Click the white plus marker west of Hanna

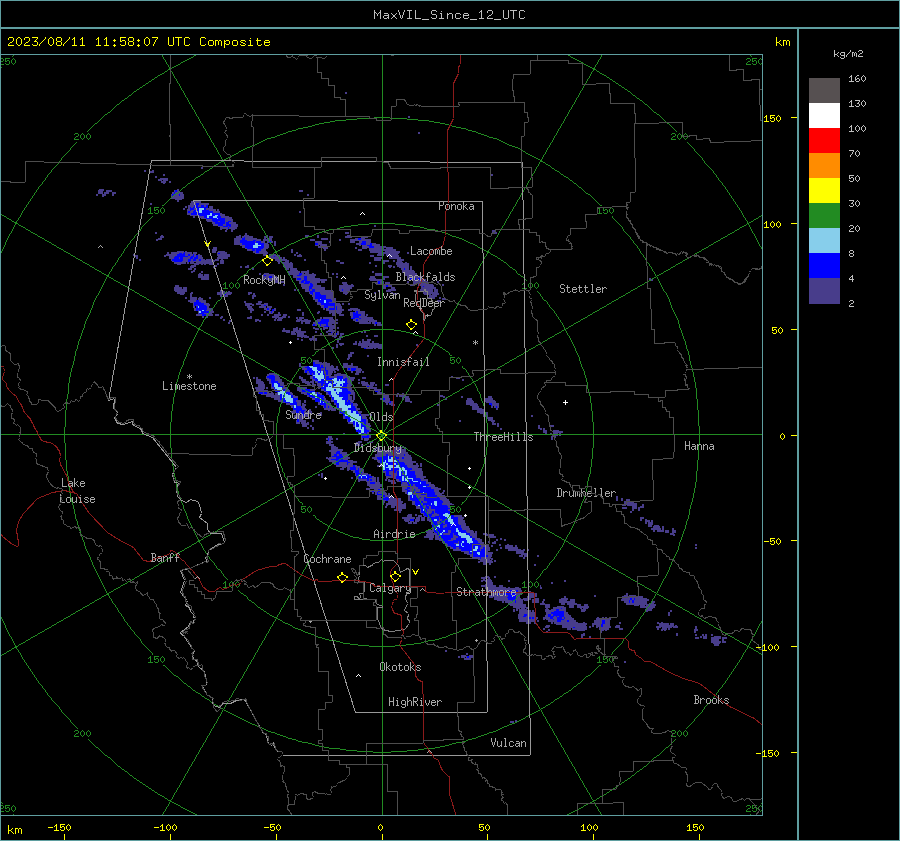[565, 402]
